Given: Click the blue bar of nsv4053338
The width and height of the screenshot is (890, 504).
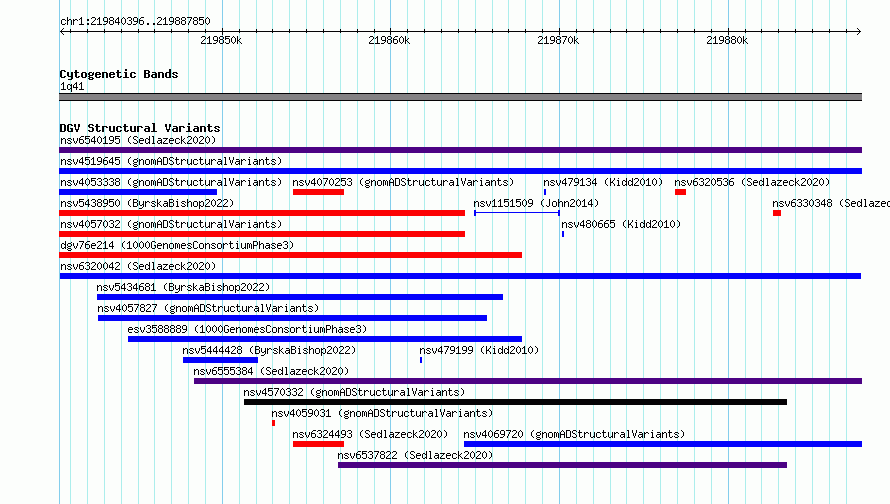Looking at the screenshot, I should (x=138, y=192).
